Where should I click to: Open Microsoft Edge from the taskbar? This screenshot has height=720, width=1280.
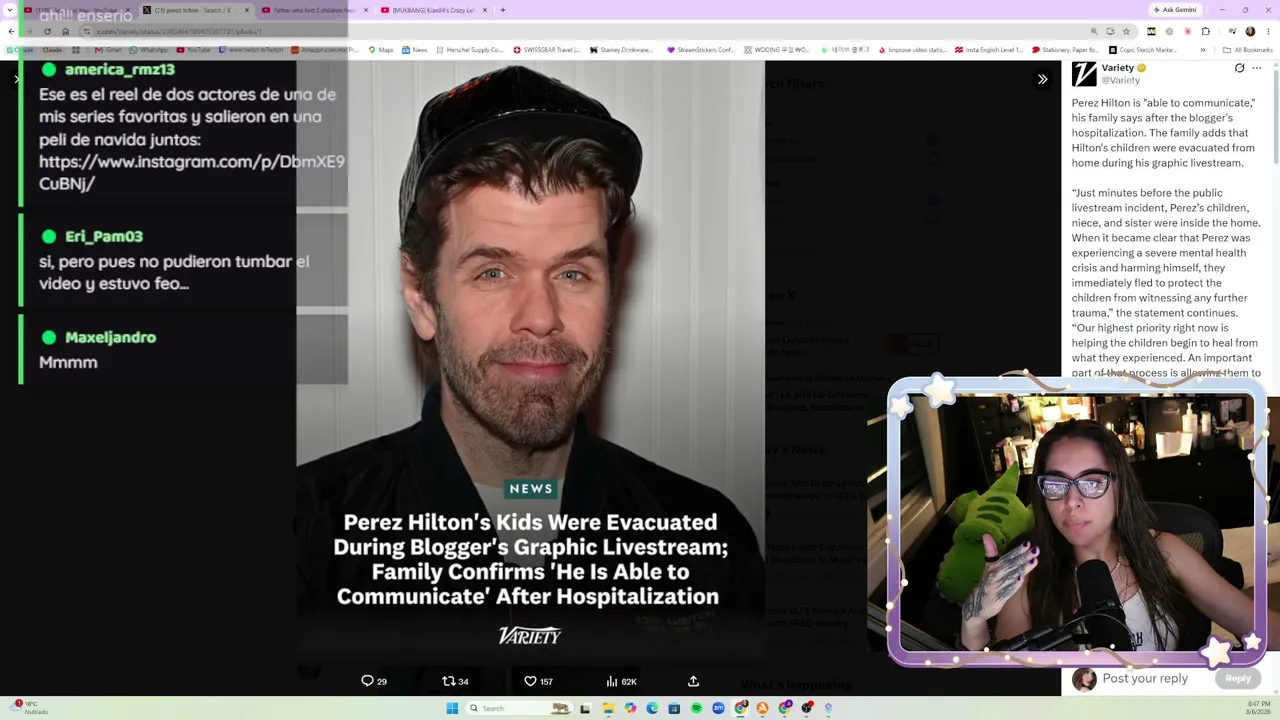[652, 708]
